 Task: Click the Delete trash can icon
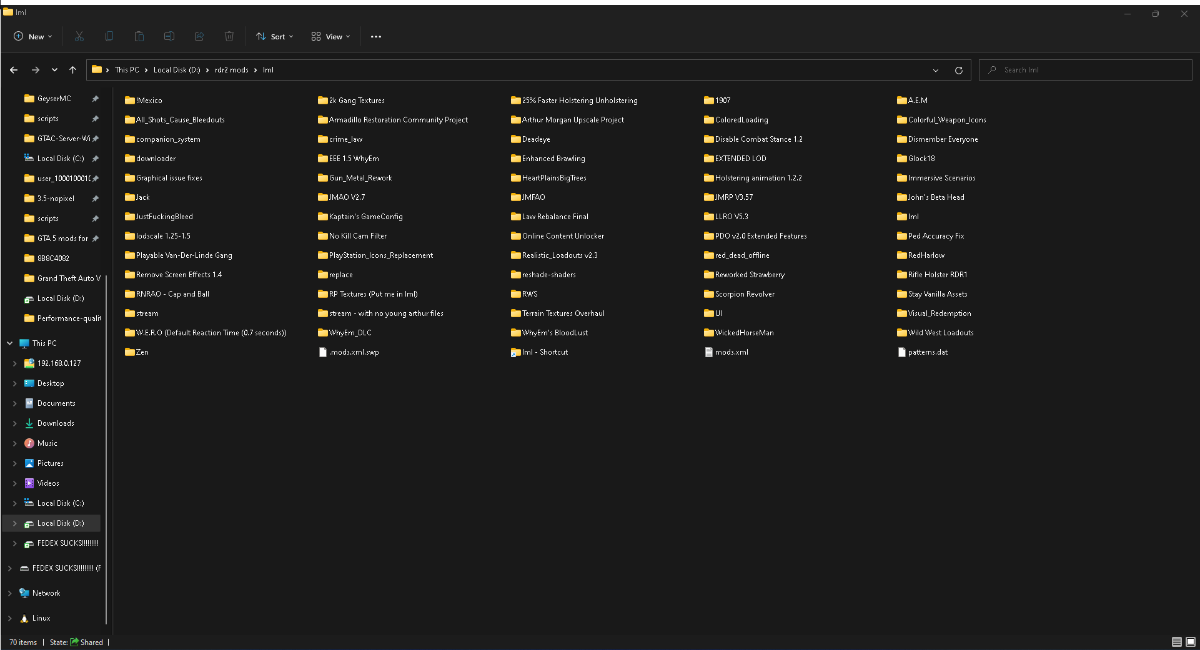(229, 36)
